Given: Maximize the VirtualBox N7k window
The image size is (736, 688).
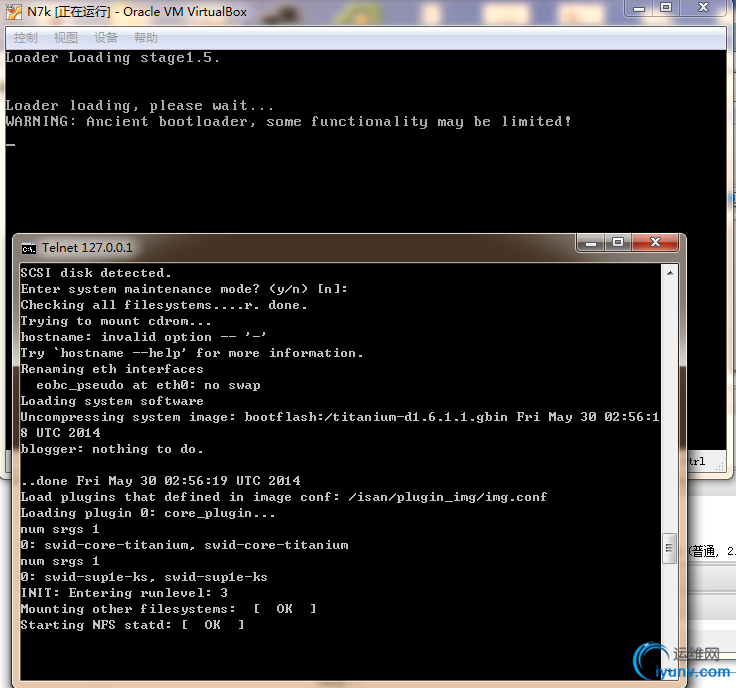Looking at the screenshot, I should (x=666, y=8).
